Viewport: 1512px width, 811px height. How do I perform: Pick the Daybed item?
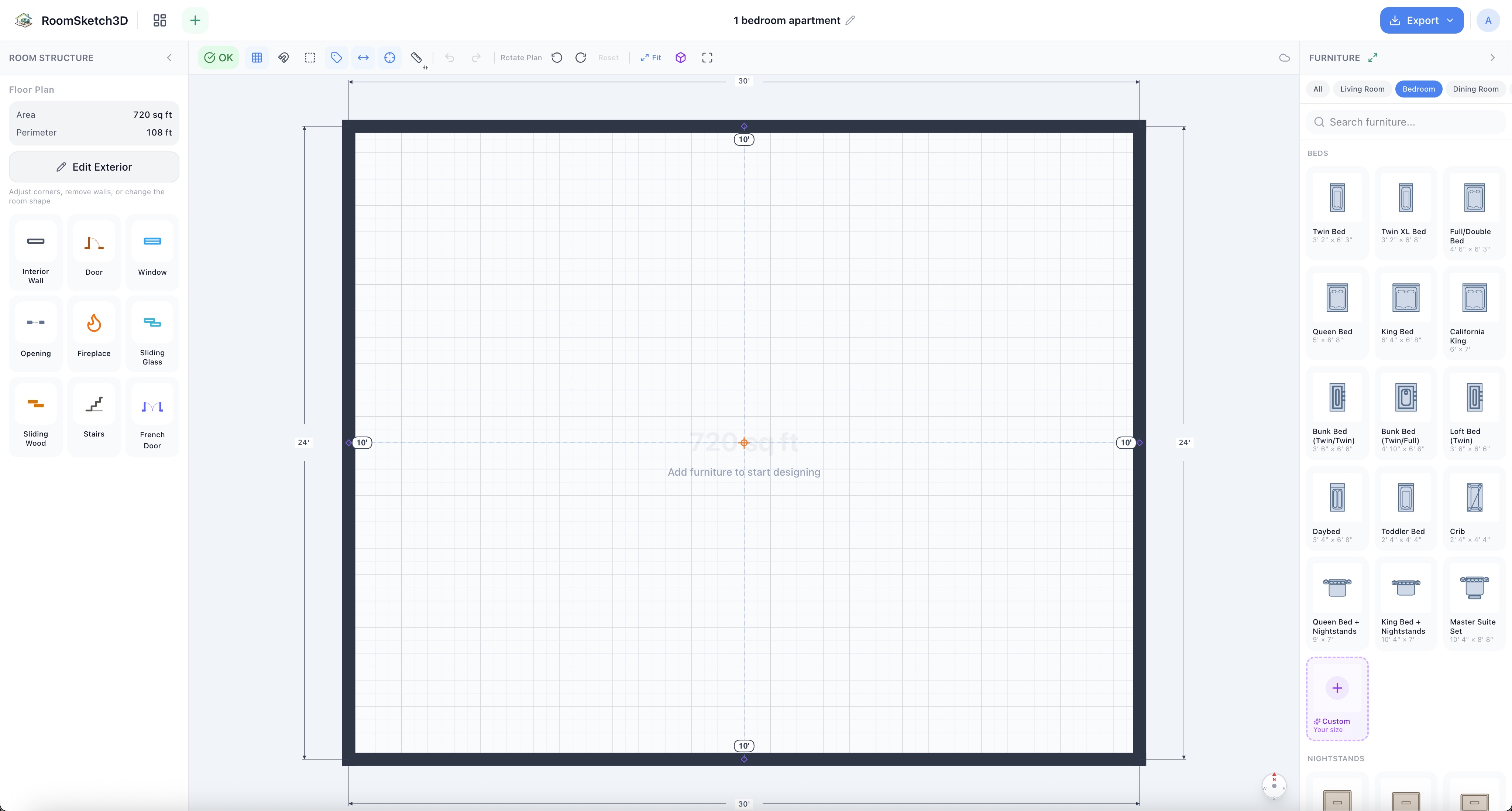tap(1337, 509)
